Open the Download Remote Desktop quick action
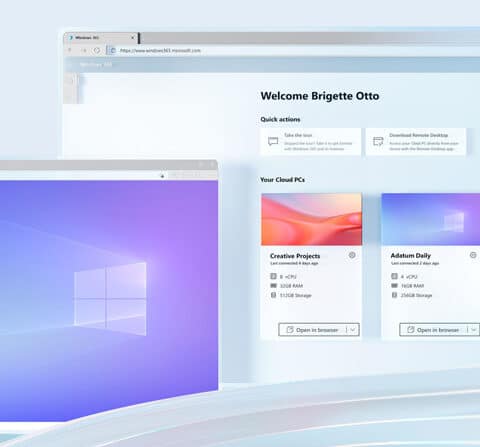The width and height of the screenshot is (480, 447). (416, 142)
